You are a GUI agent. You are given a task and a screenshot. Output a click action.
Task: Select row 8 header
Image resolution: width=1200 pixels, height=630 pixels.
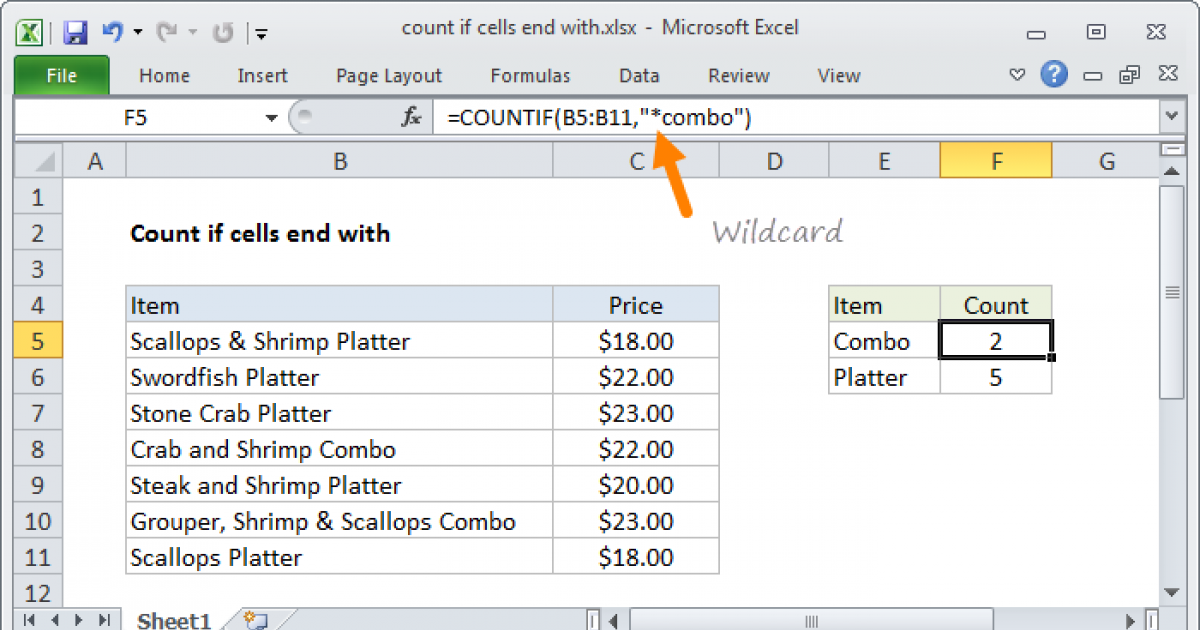(39, 449)
